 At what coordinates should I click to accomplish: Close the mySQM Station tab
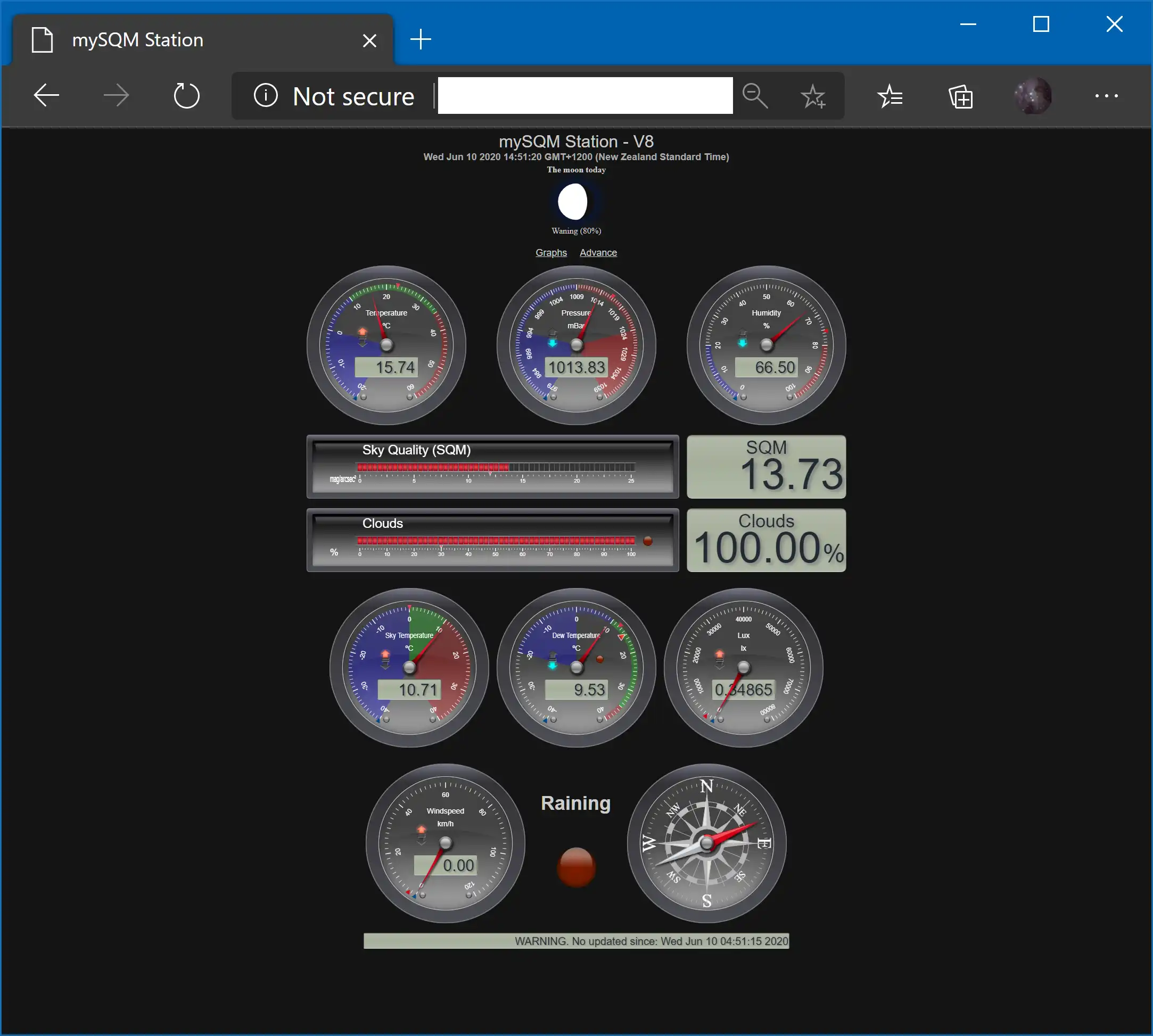pyautogui.click(x=369, y=40)
